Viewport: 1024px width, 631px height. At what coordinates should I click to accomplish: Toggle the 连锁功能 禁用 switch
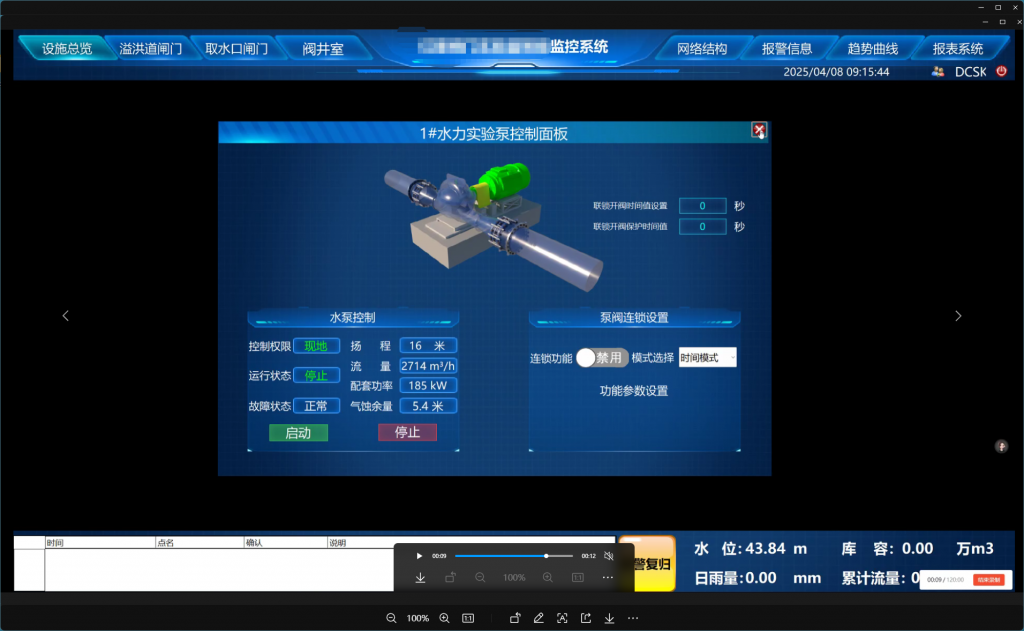pos(602,357)
